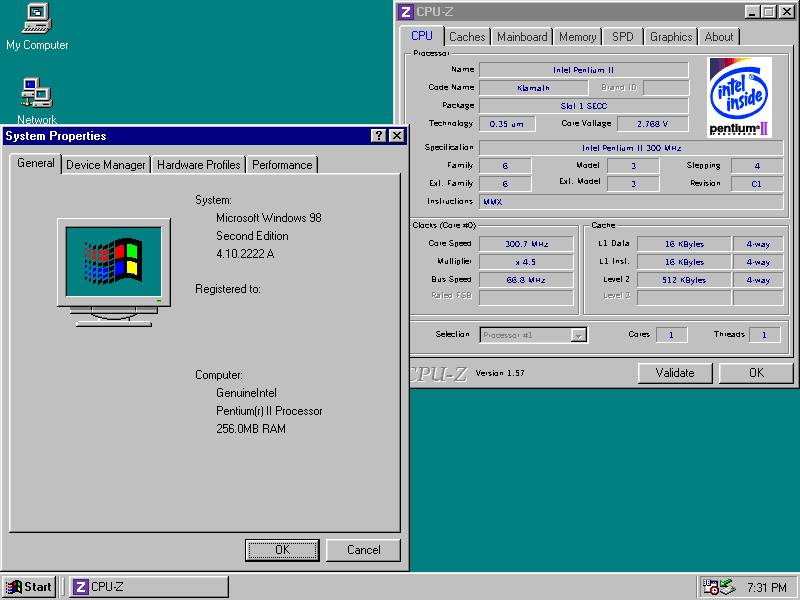800x600 pixels.
Task: Click the Instructions field showing MMX
Action: [x=631, y=202]
